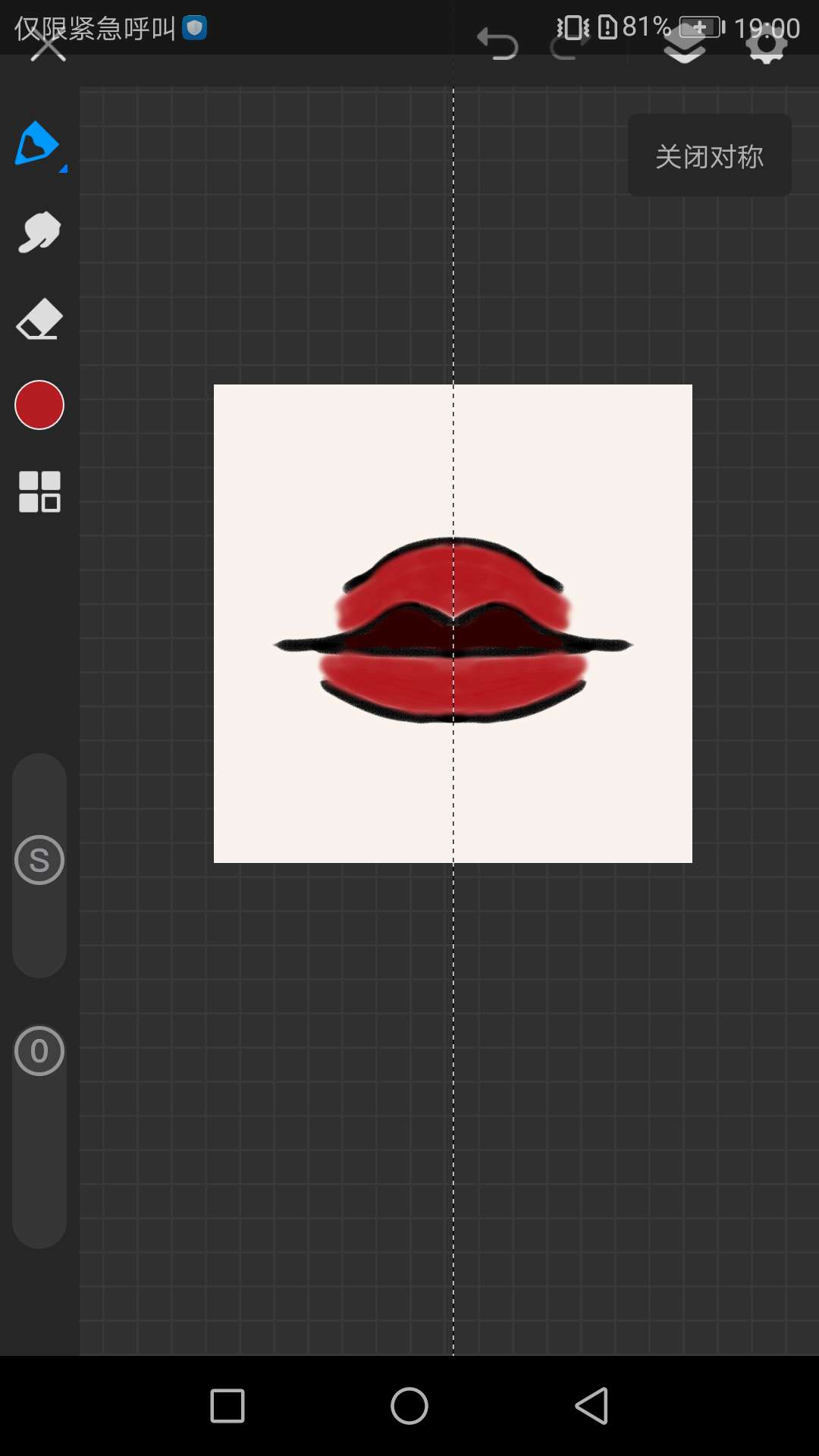Viewport: 819px width, 1456px height.
Task: Open Android recent apps square
Action: click(227, 1406)
